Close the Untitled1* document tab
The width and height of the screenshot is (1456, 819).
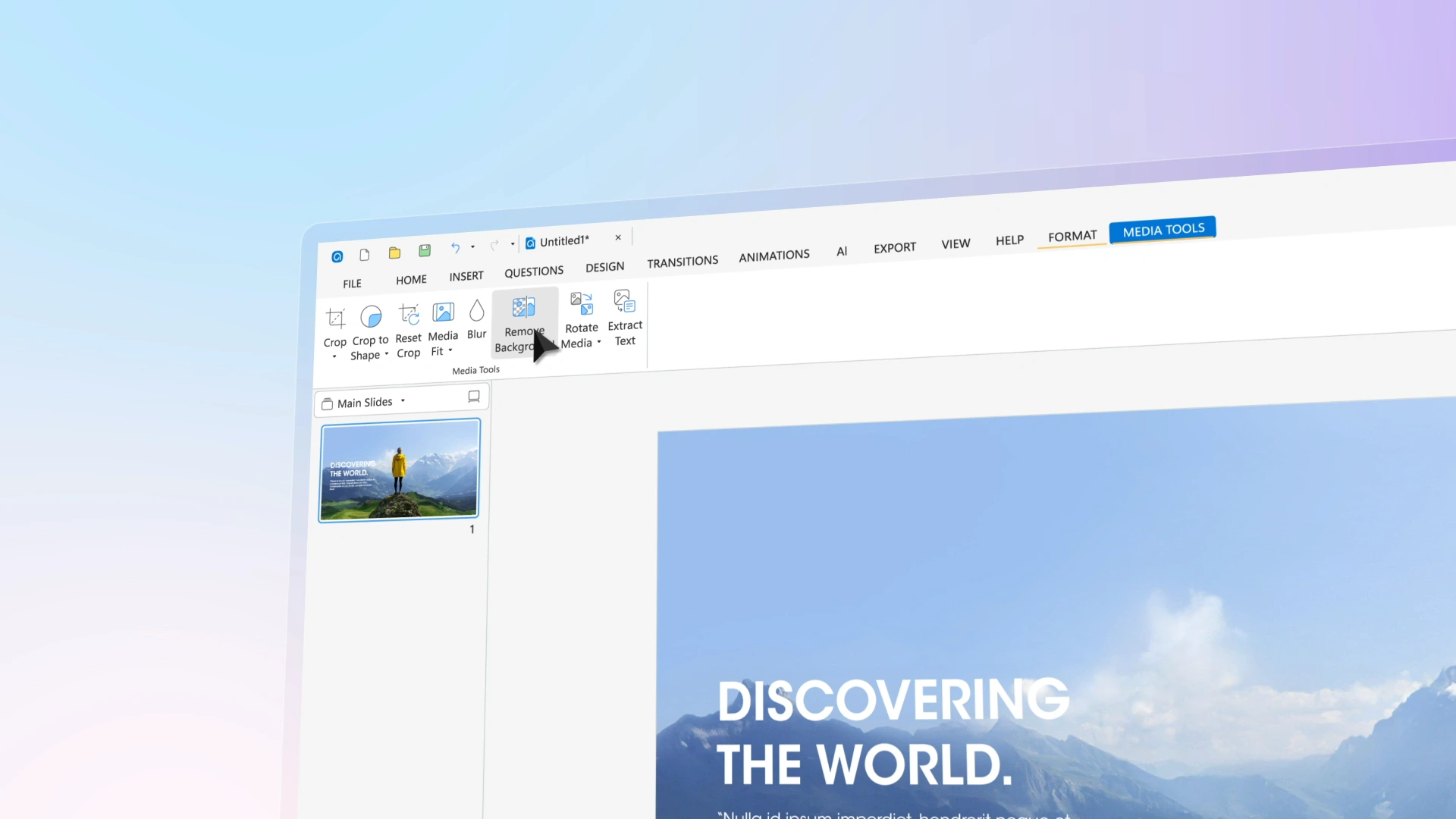(x=618, y=237)
